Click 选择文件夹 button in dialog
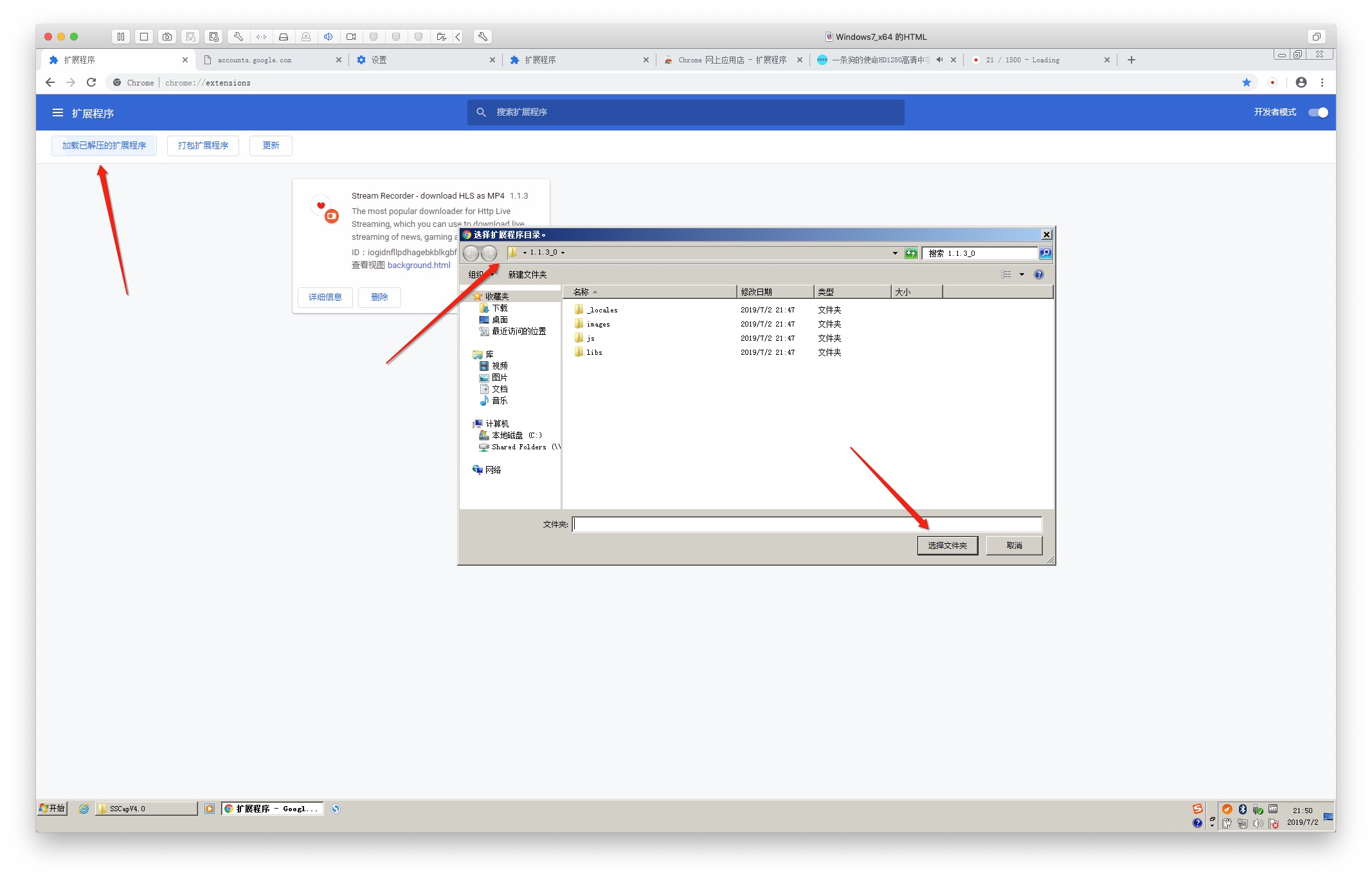 point(947,546)
